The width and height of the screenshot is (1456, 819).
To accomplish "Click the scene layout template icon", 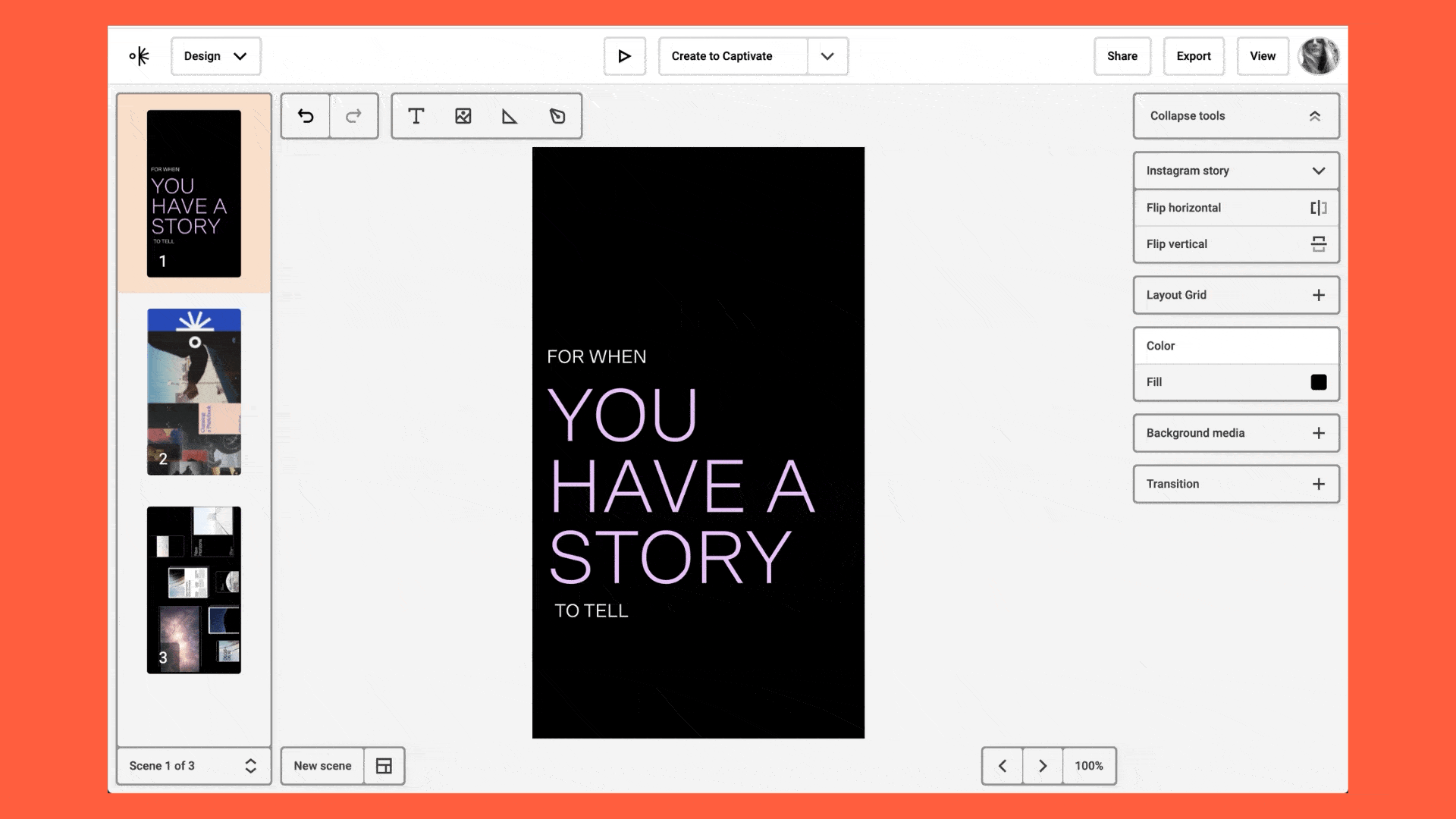I will point(384,766).
